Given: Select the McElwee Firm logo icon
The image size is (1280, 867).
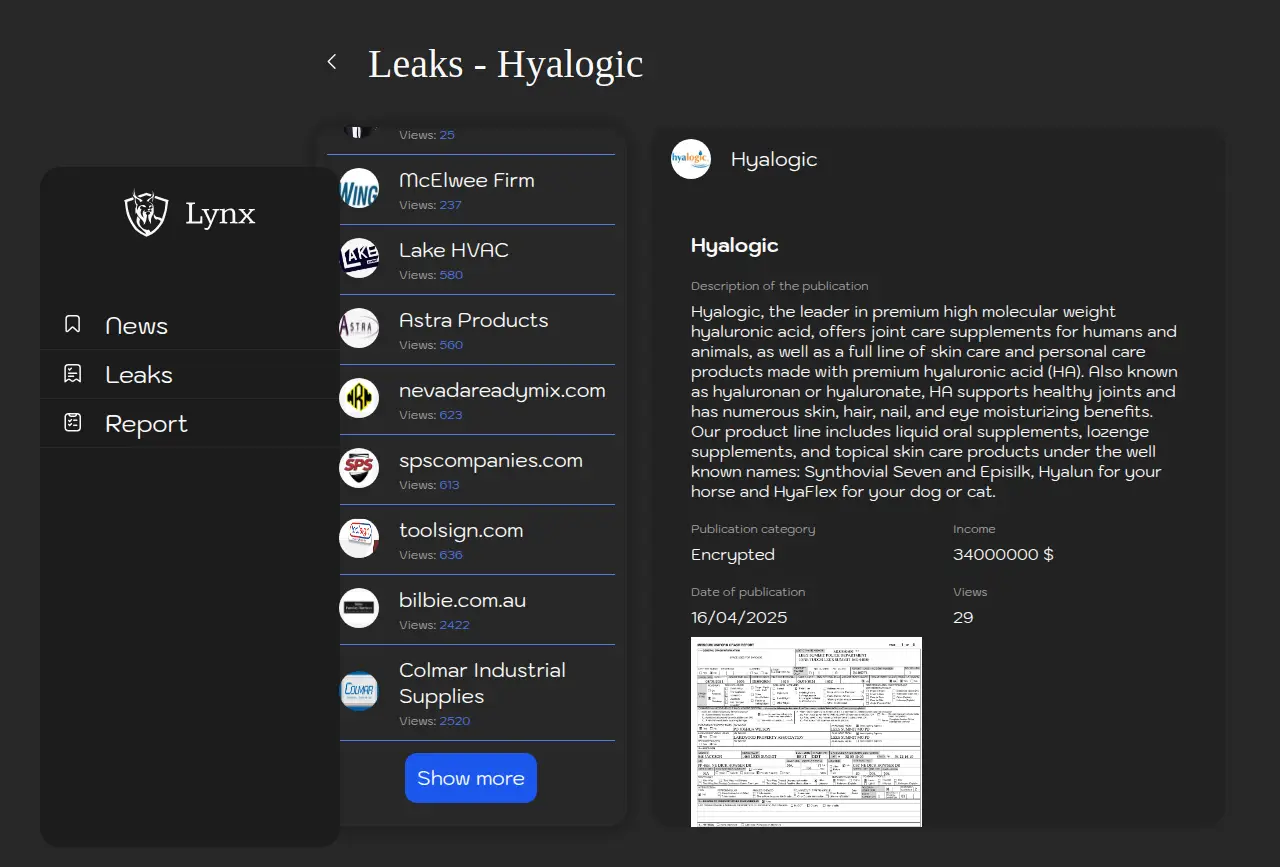Looking at the screenshot, I should (359, 188).
